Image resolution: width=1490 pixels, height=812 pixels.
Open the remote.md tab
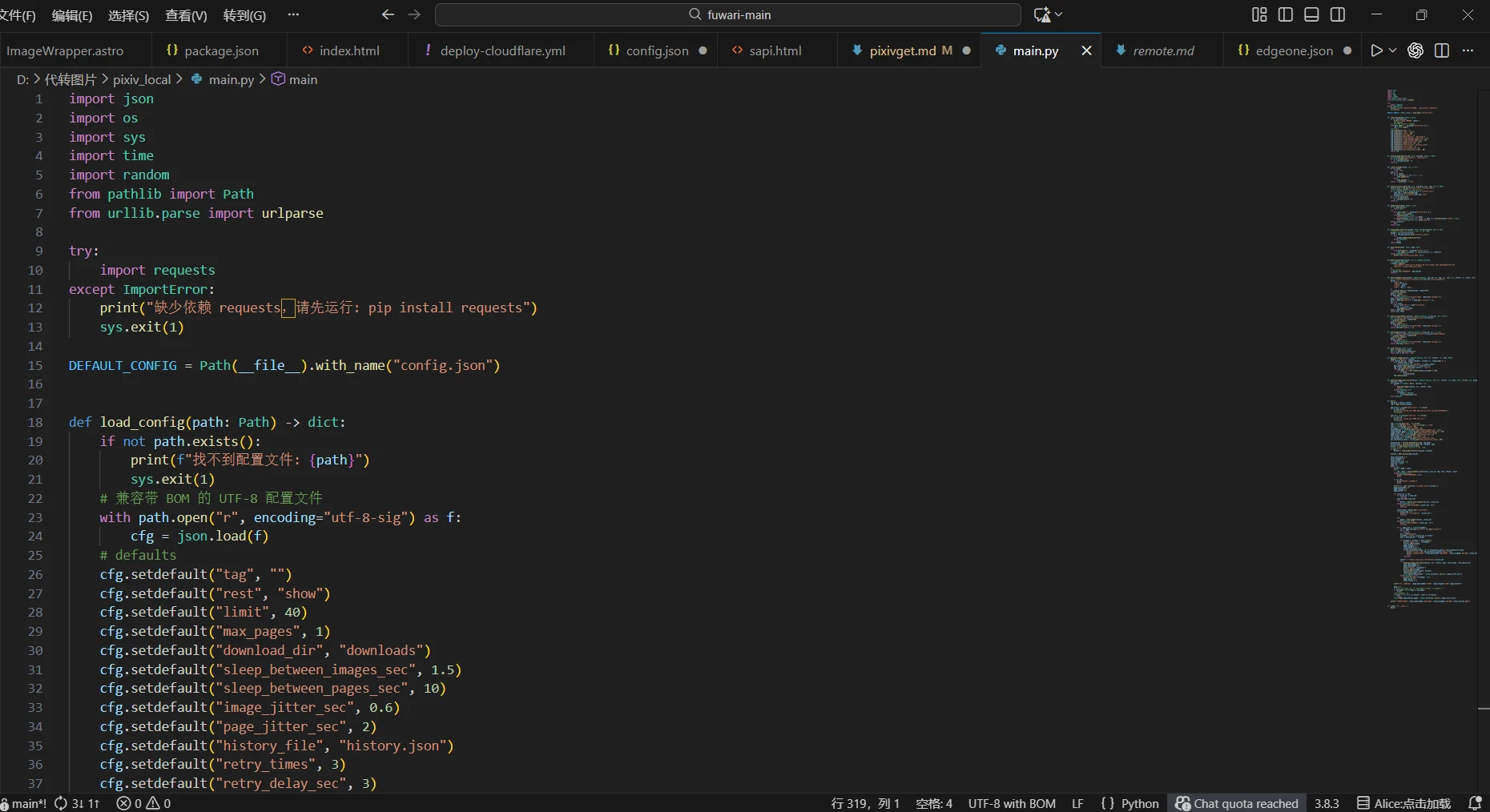[x=1162, y=50]
